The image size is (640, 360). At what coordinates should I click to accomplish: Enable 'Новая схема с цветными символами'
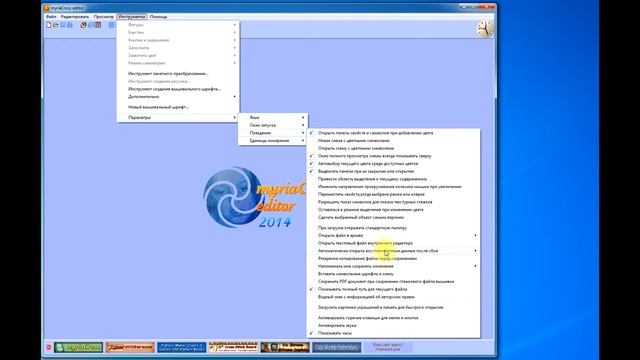(x=393, y=140)
